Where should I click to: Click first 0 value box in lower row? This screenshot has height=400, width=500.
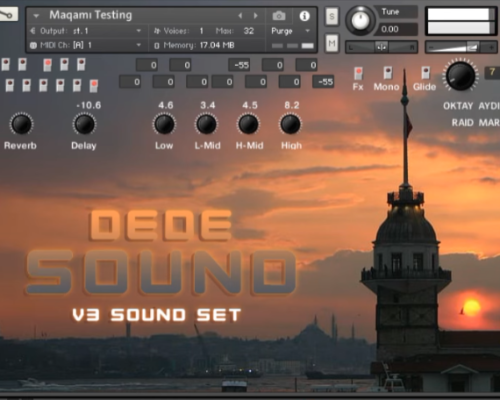pyautogui.click(x=130, y=82)
